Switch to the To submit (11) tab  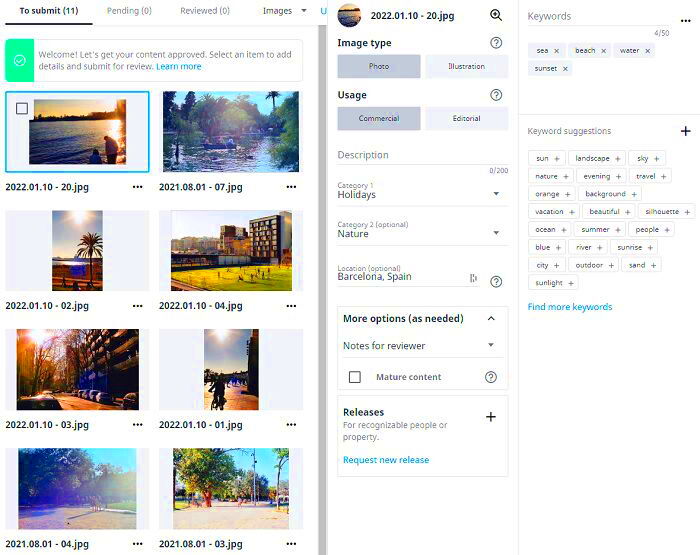pos(49,11)
